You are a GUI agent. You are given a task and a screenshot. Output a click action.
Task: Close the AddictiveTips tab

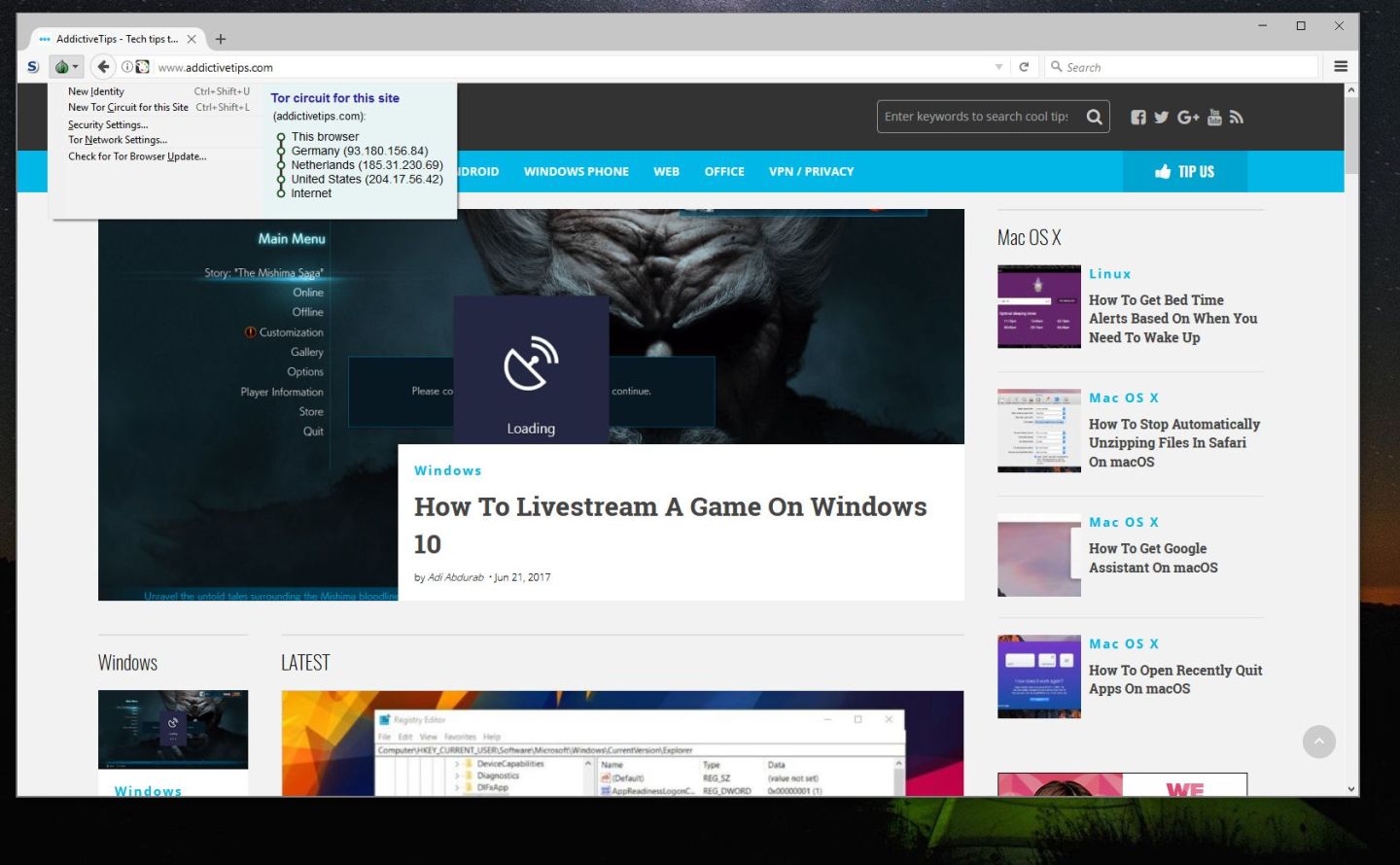192,39
